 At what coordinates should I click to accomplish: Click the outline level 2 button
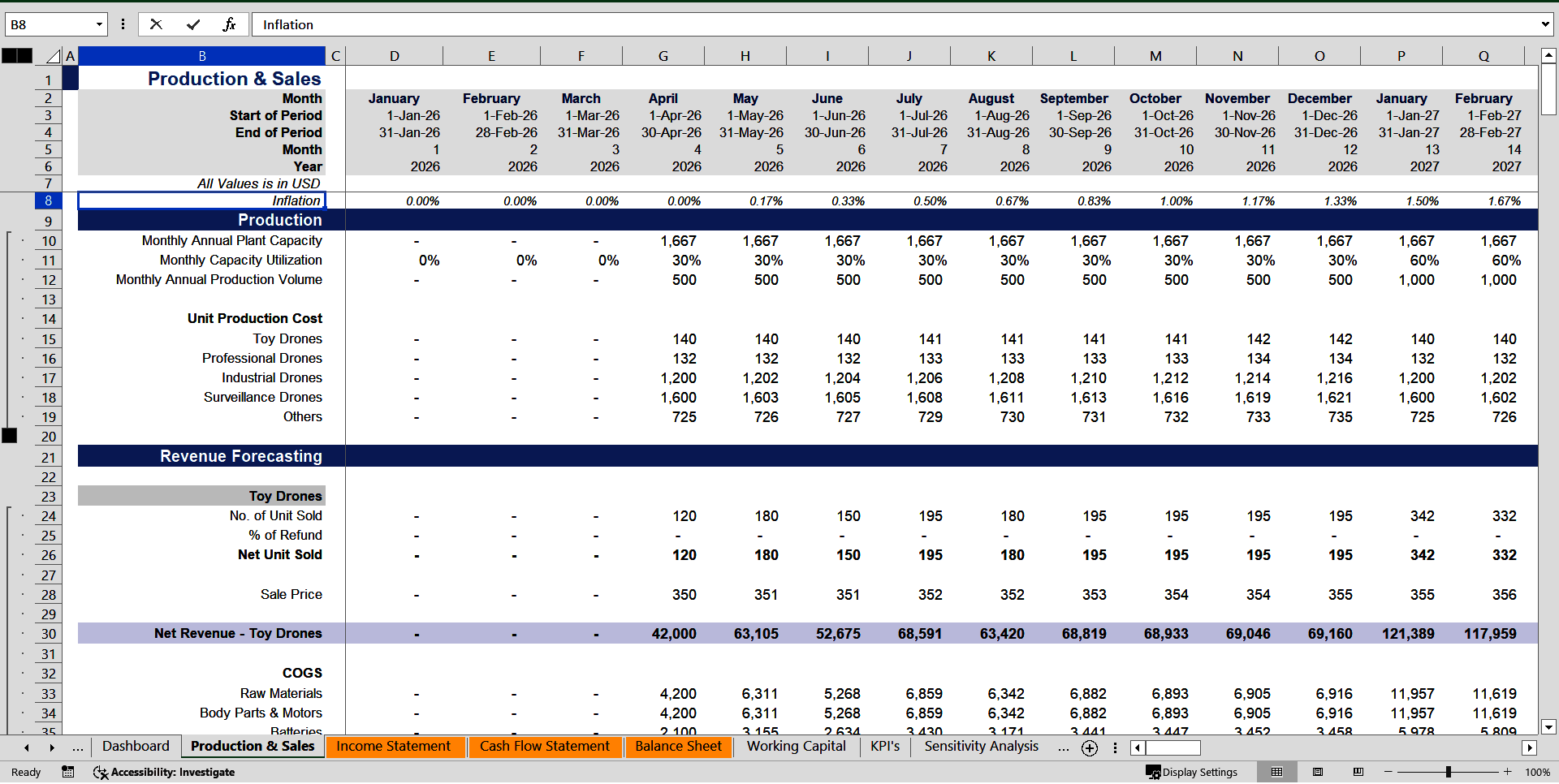pyautogui.click(x=25, y=56)
